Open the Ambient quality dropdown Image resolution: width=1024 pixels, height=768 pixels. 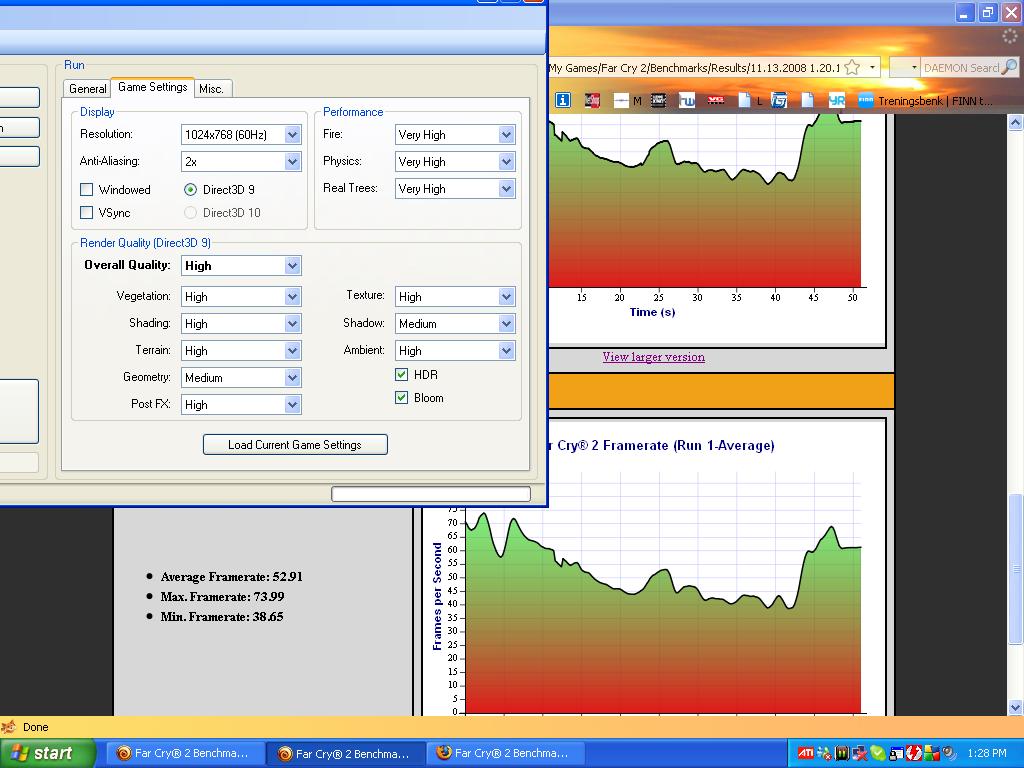coord(455,351)
